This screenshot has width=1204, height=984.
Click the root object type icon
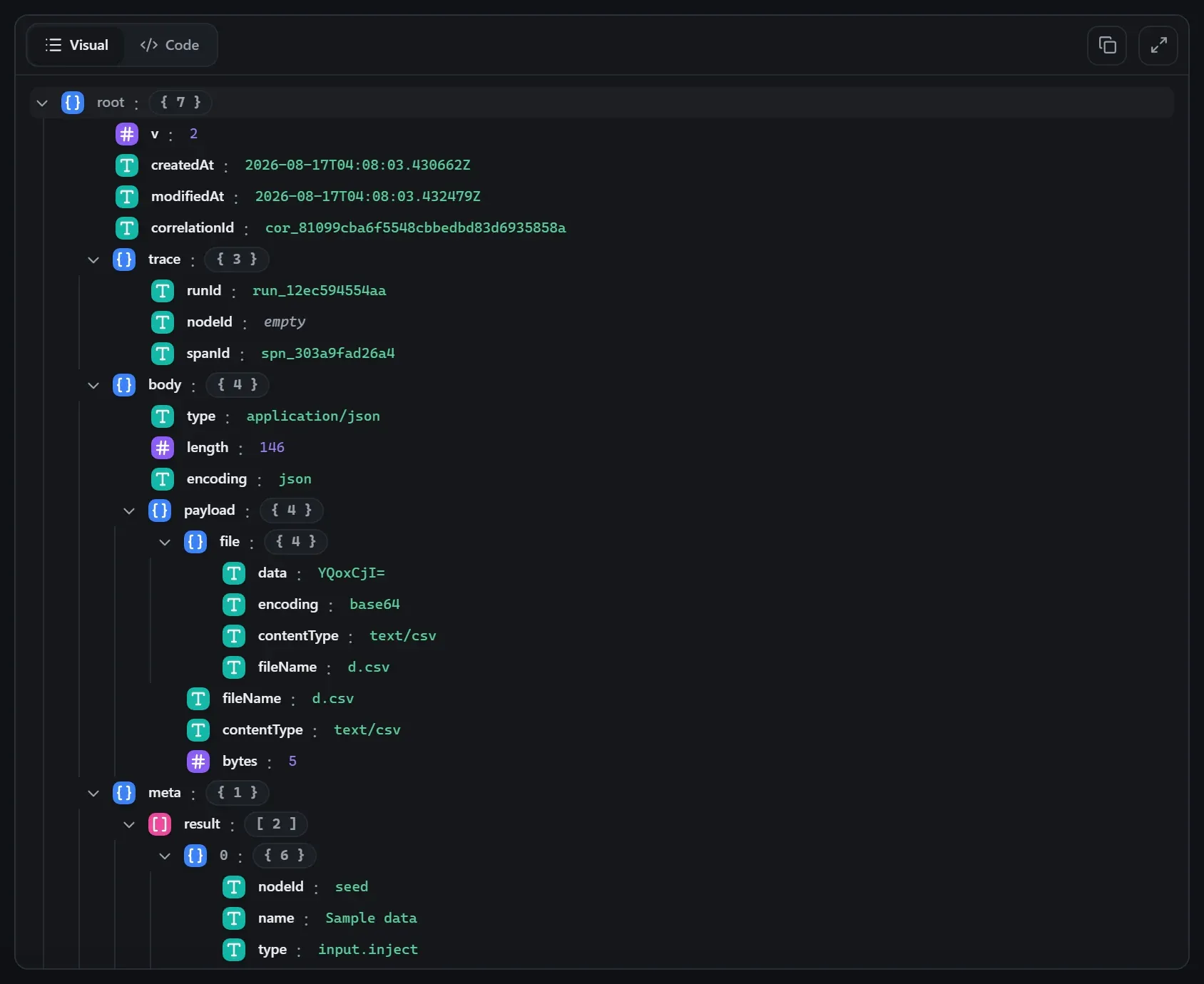pyautogui.click(x=73, y=103)
